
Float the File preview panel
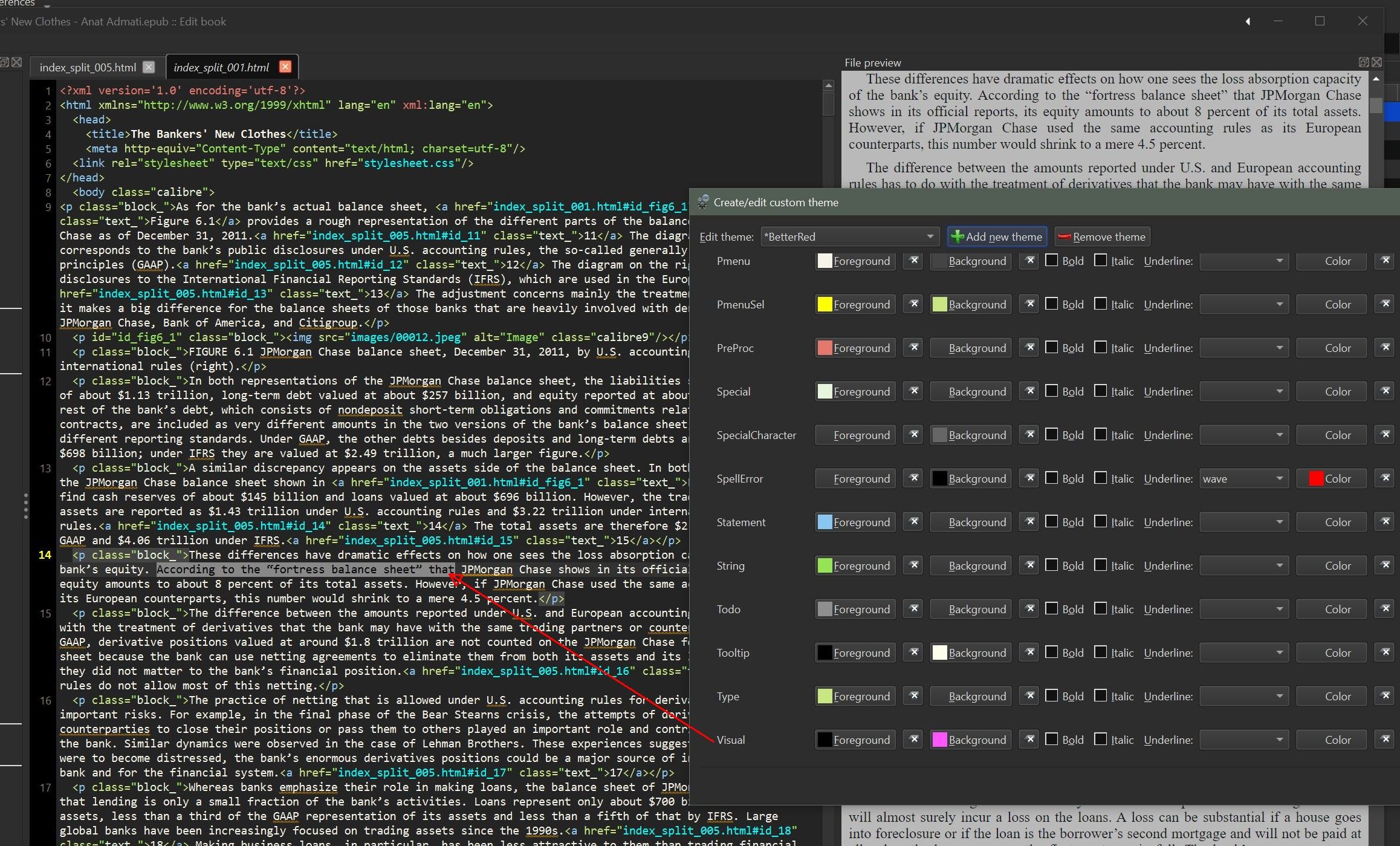[1364, 62]
